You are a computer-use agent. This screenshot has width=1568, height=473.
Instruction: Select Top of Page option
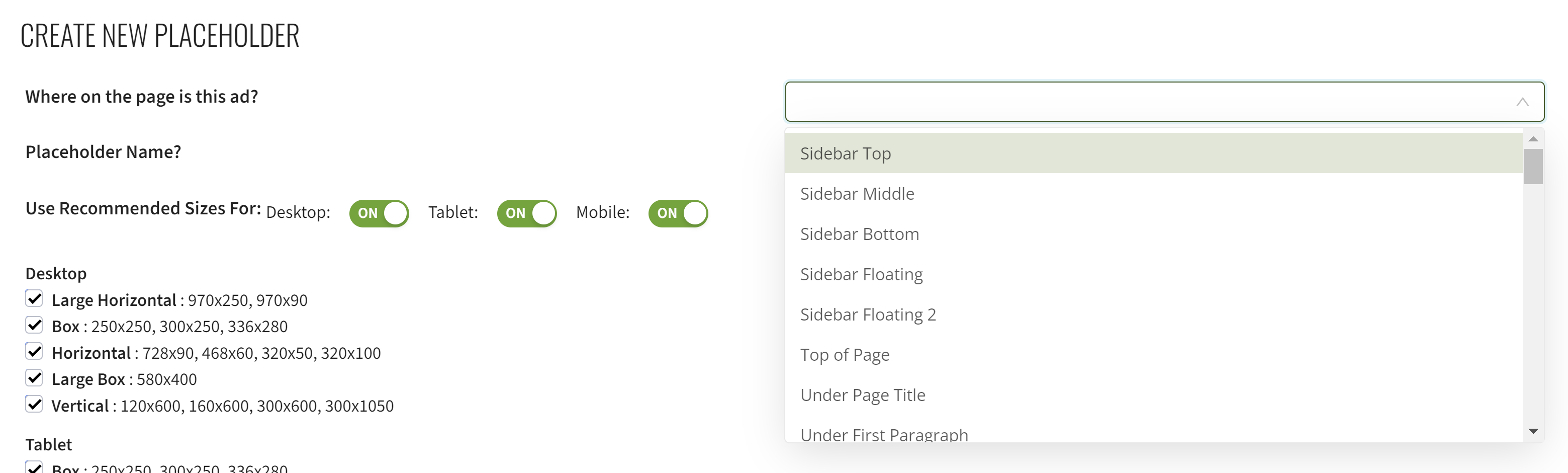pos(844,355)
